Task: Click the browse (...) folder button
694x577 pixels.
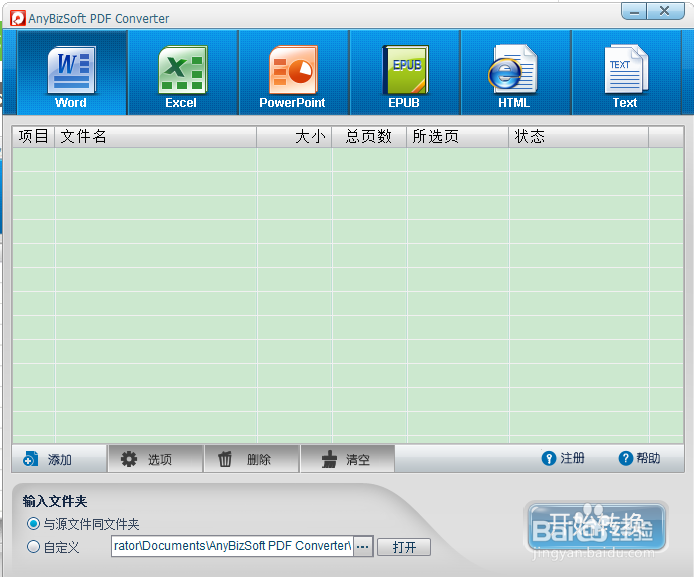Action: tap(363, 546)
